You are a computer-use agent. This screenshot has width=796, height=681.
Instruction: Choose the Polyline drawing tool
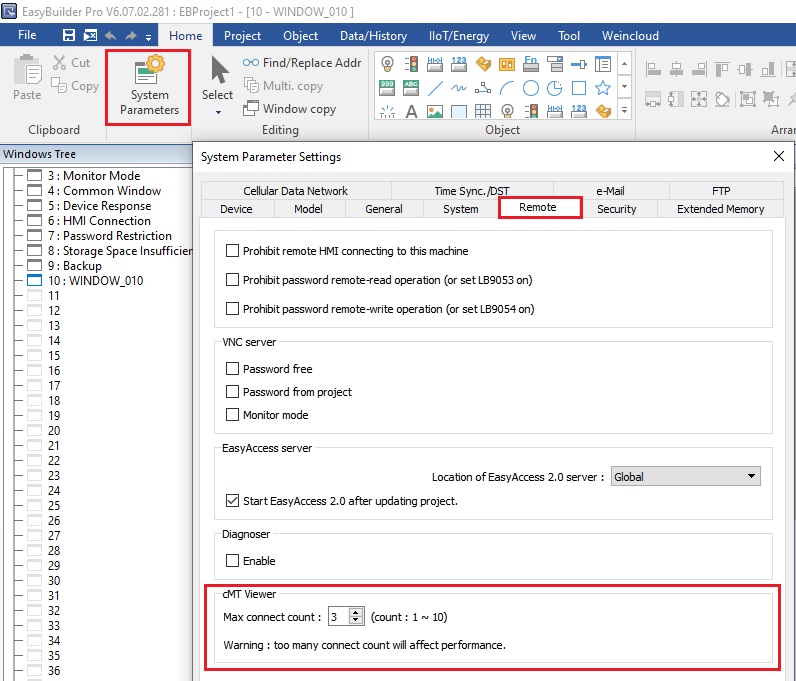[x=483, y=88]
